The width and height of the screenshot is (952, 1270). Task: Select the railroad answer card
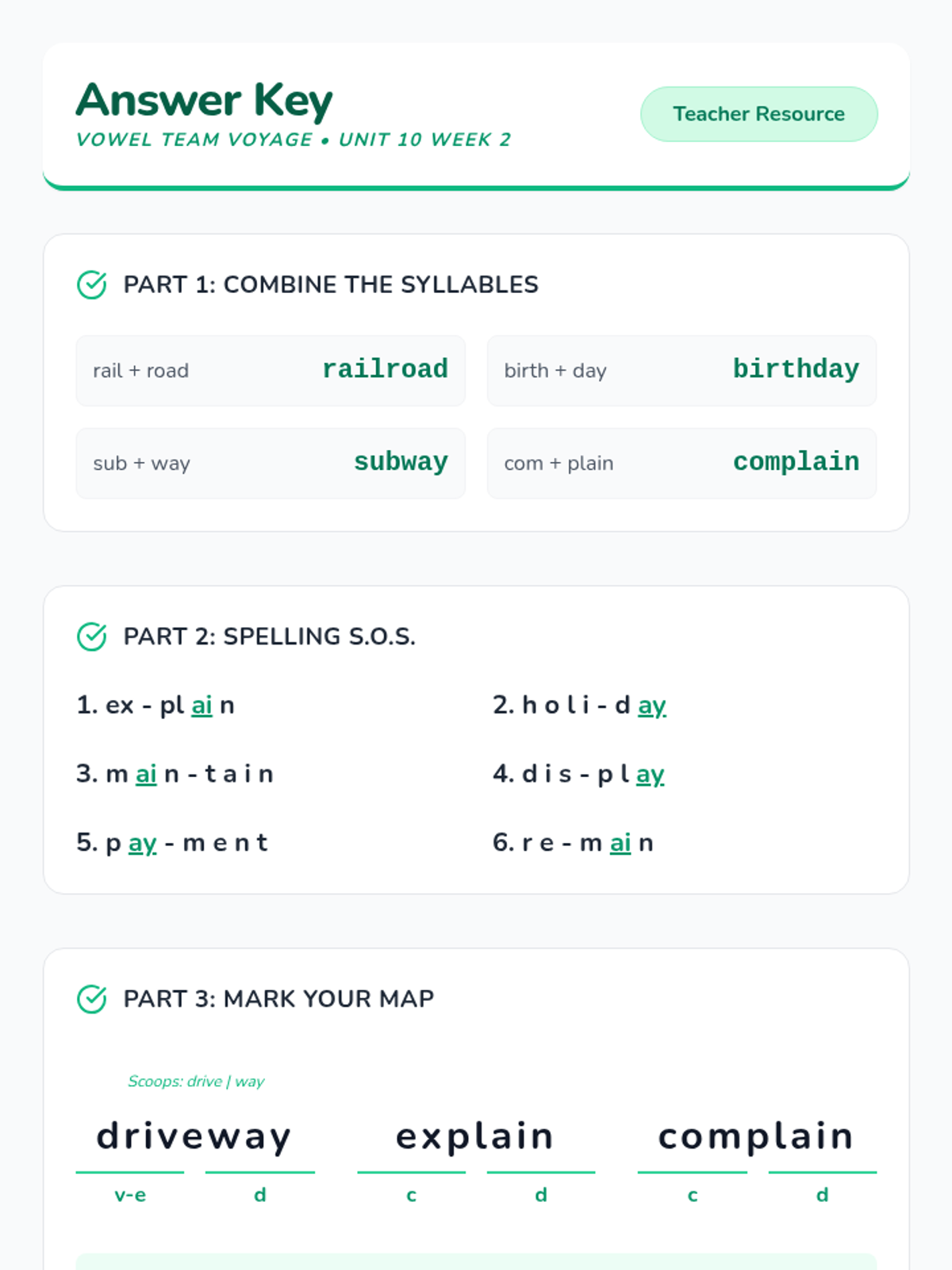click(x=271, y=371)
